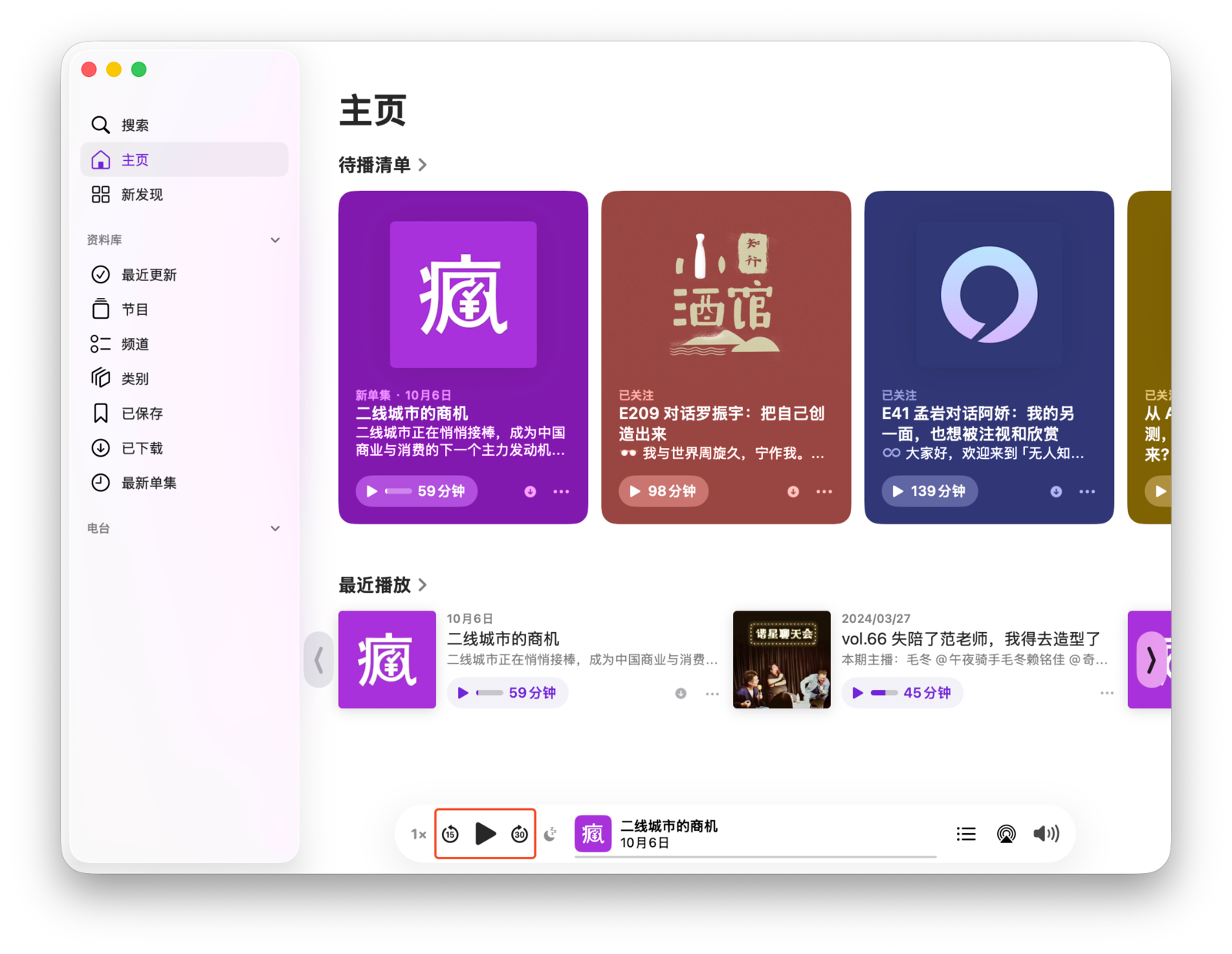Seek on the player progress bar
1232x954 pixels.
[756, 856]
